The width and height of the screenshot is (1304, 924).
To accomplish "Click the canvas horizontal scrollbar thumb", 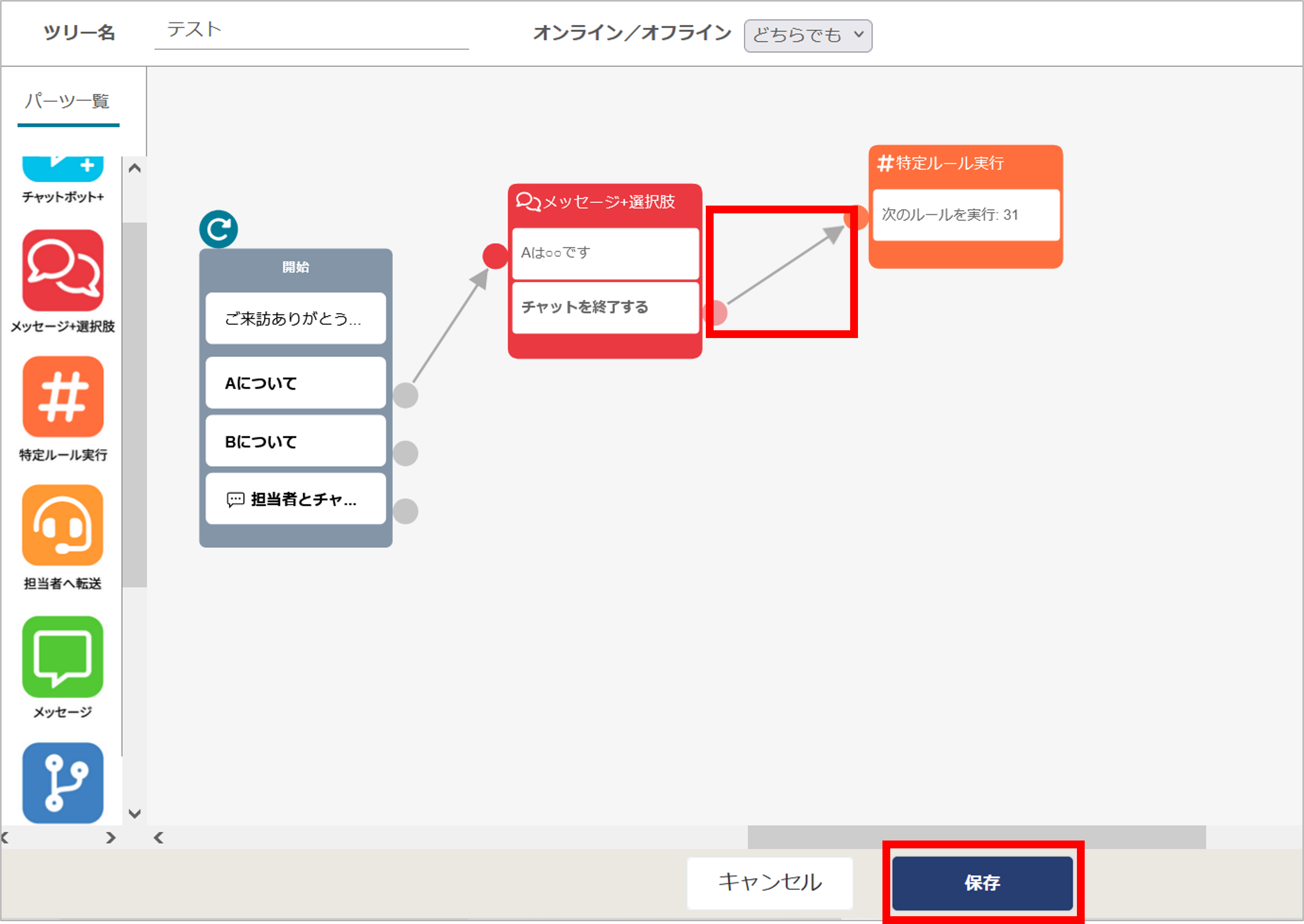I will pos(977,838).
